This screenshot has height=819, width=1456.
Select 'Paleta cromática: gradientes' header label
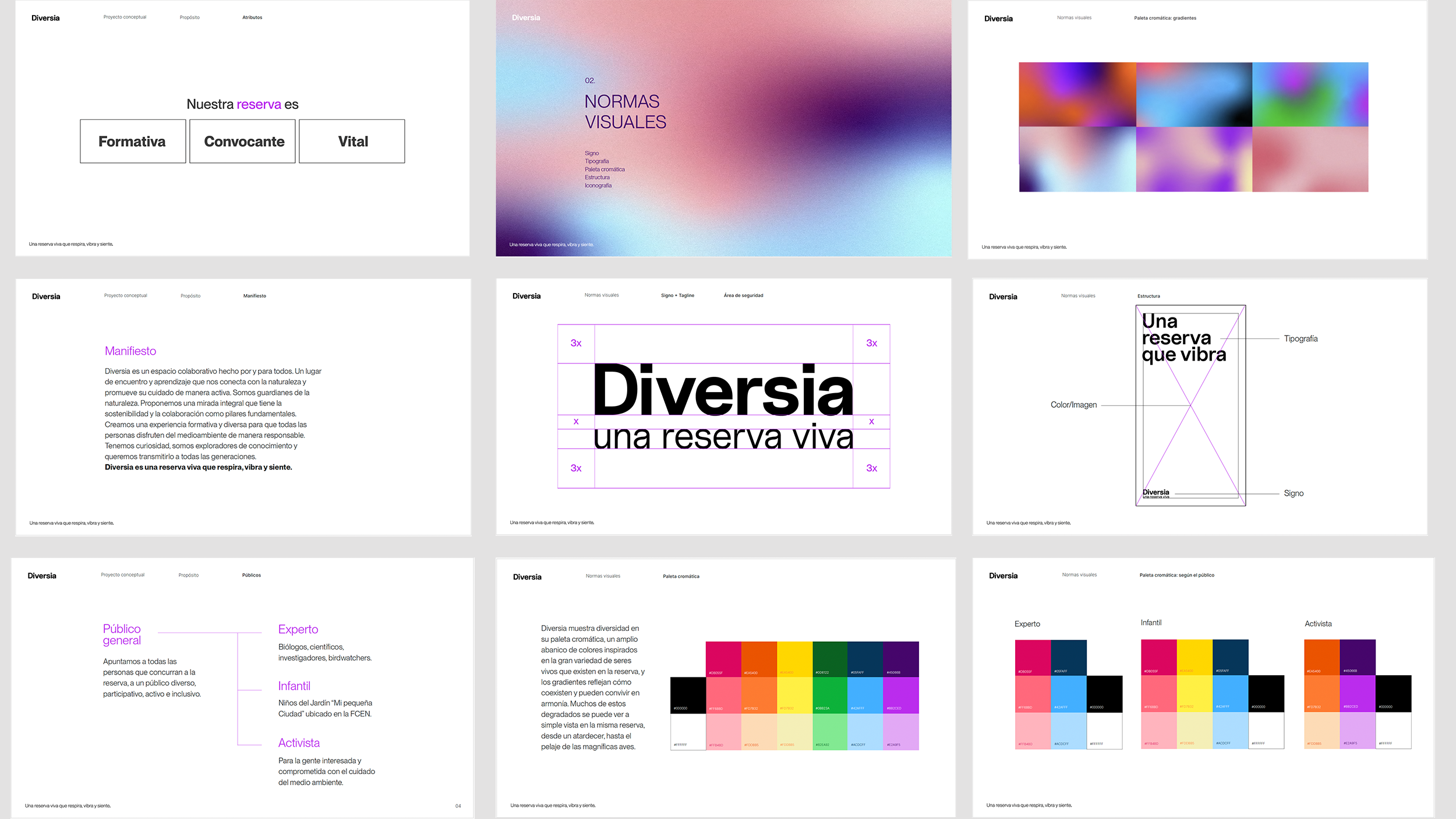(1165, 18)
